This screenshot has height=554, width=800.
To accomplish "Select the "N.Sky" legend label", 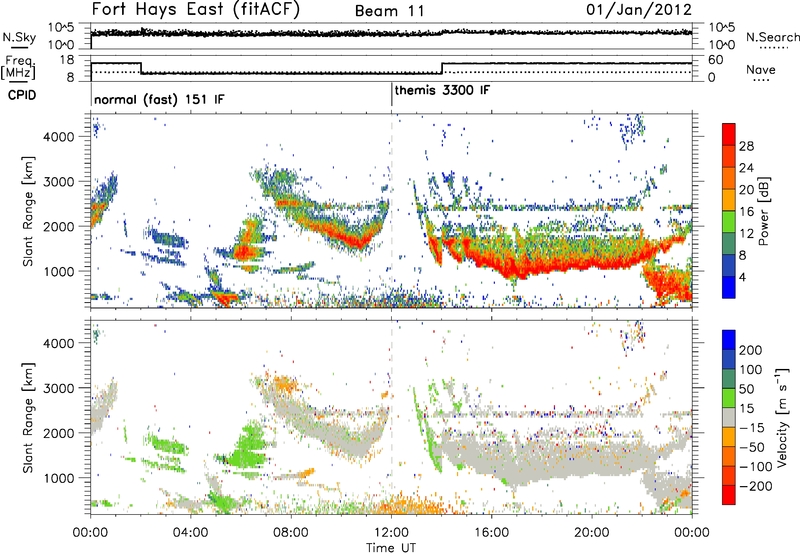I will 19,37.
